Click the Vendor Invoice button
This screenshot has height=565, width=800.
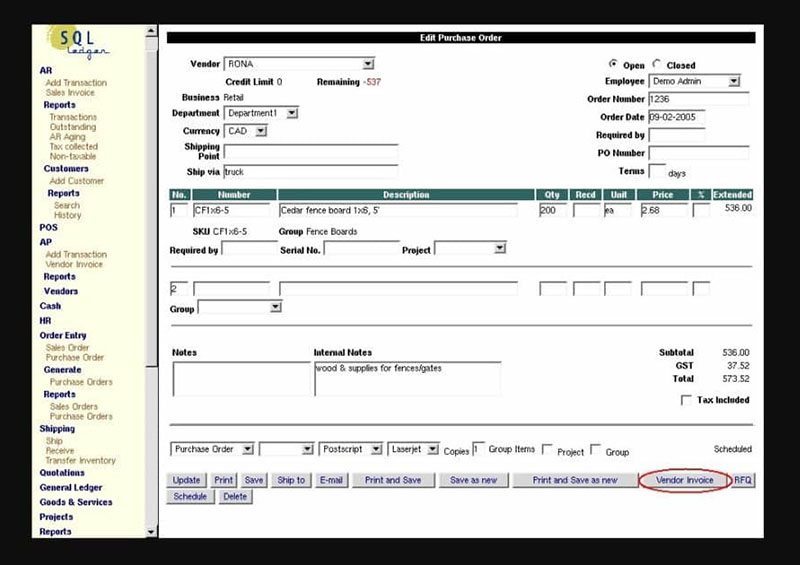[x=685, y=480]
